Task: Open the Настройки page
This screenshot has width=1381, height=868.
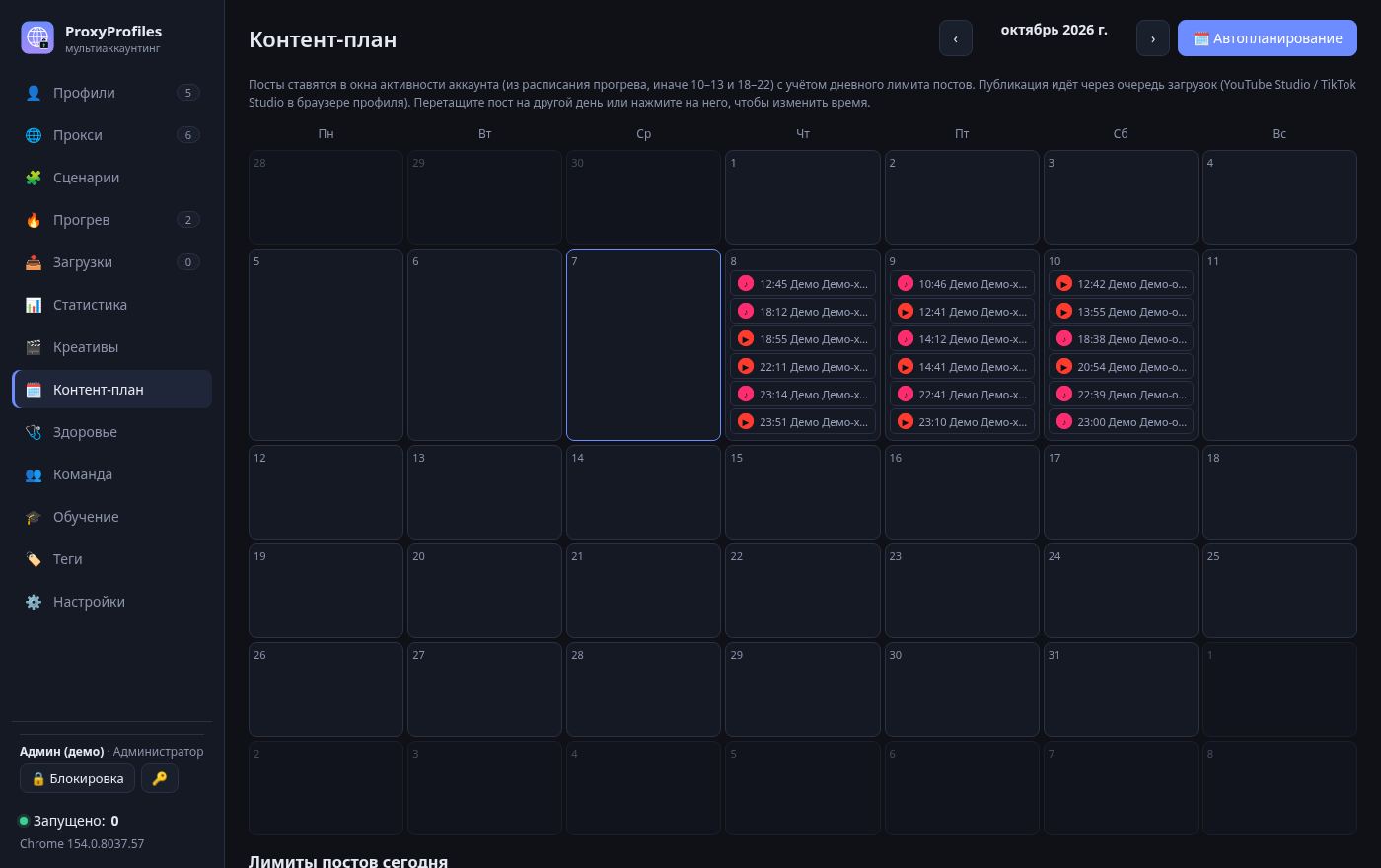Action: (x=111, y=602)
